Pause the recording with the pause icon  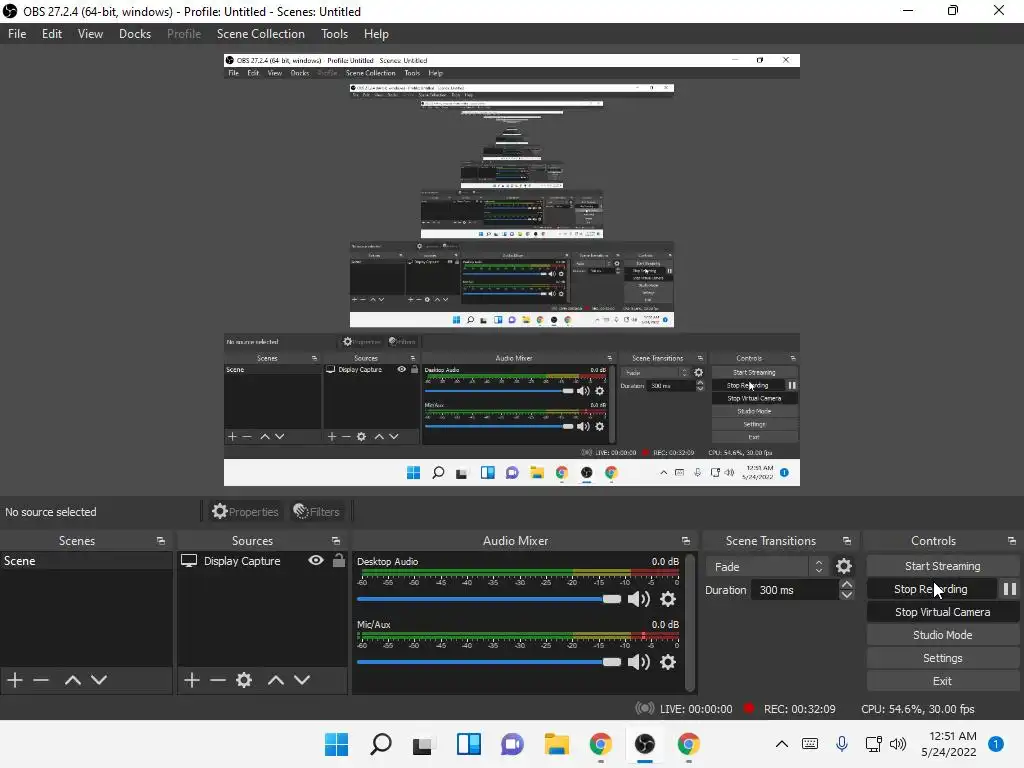click(1010, 589)
